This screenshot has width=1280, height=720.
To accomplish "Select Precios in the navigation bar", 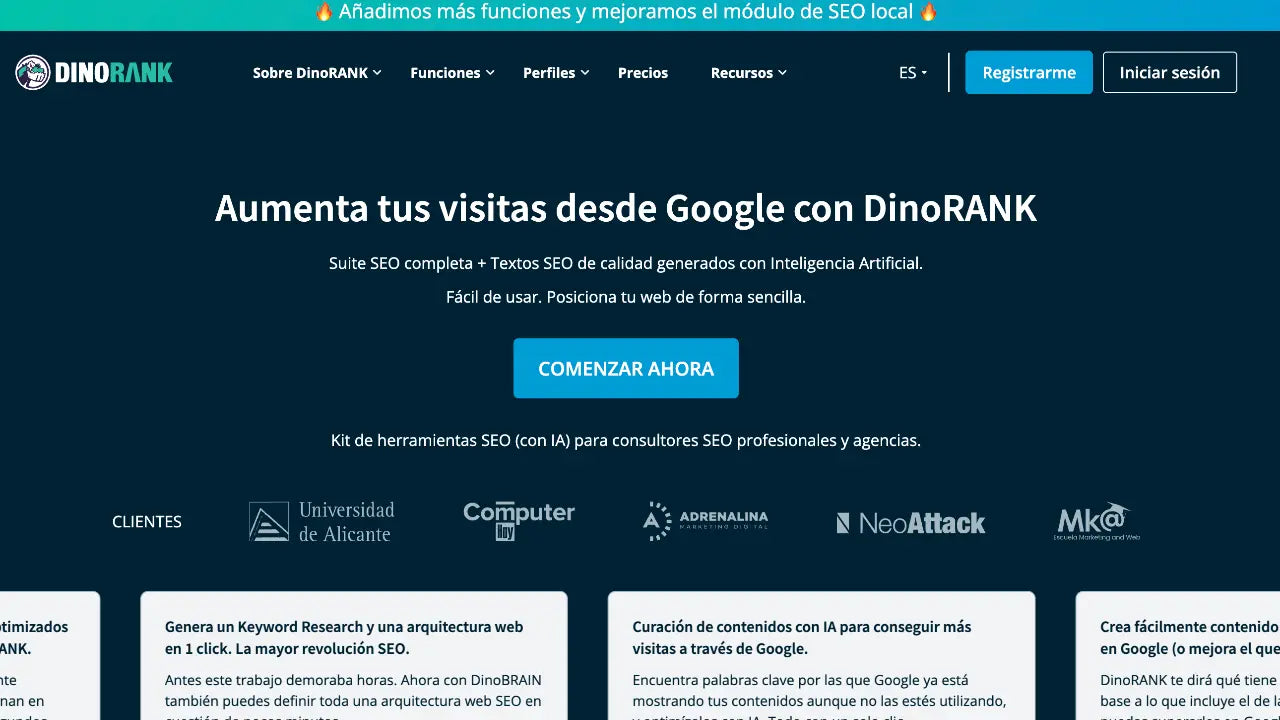I will coord(643,72).
